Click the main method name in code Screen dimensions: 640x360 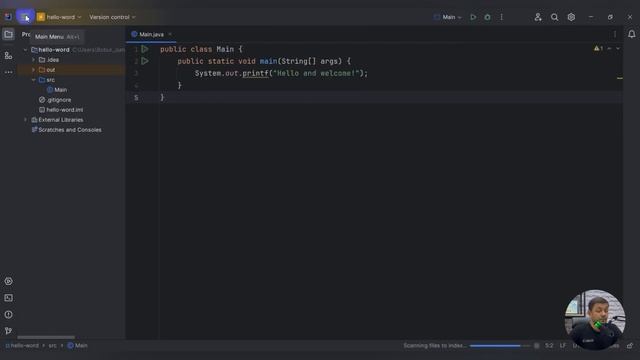tap(269, 61)
